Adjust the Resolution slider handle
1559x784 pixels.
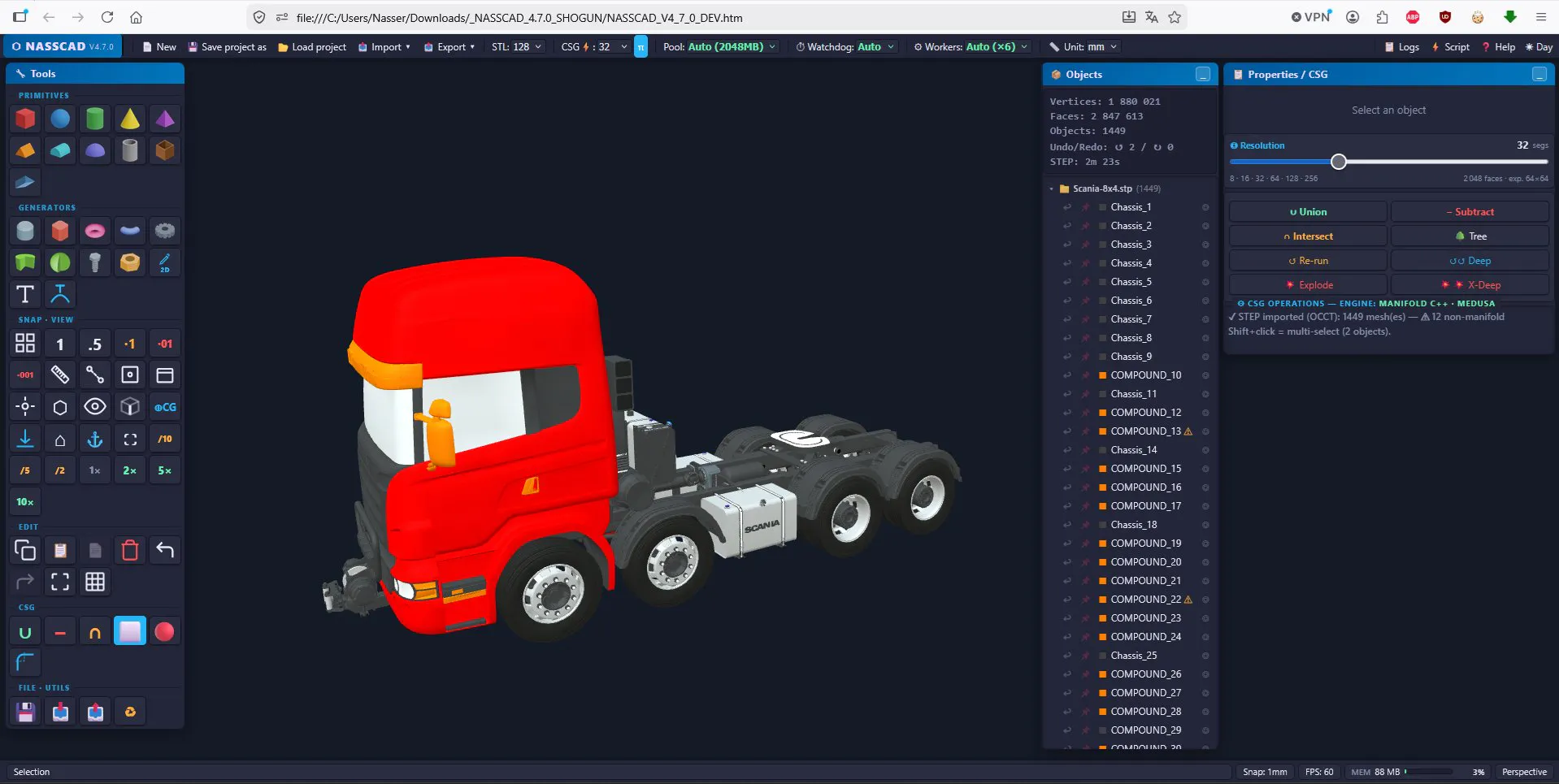(x=1338, y=162)
